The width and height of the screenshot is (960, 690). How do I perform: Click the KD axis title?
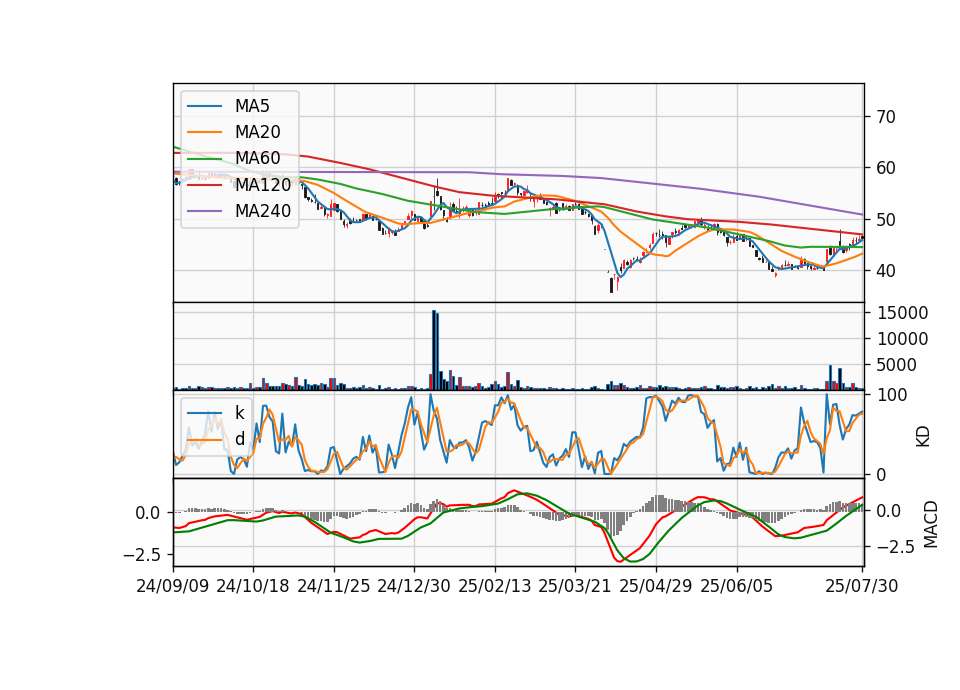[x=923, y=436]
